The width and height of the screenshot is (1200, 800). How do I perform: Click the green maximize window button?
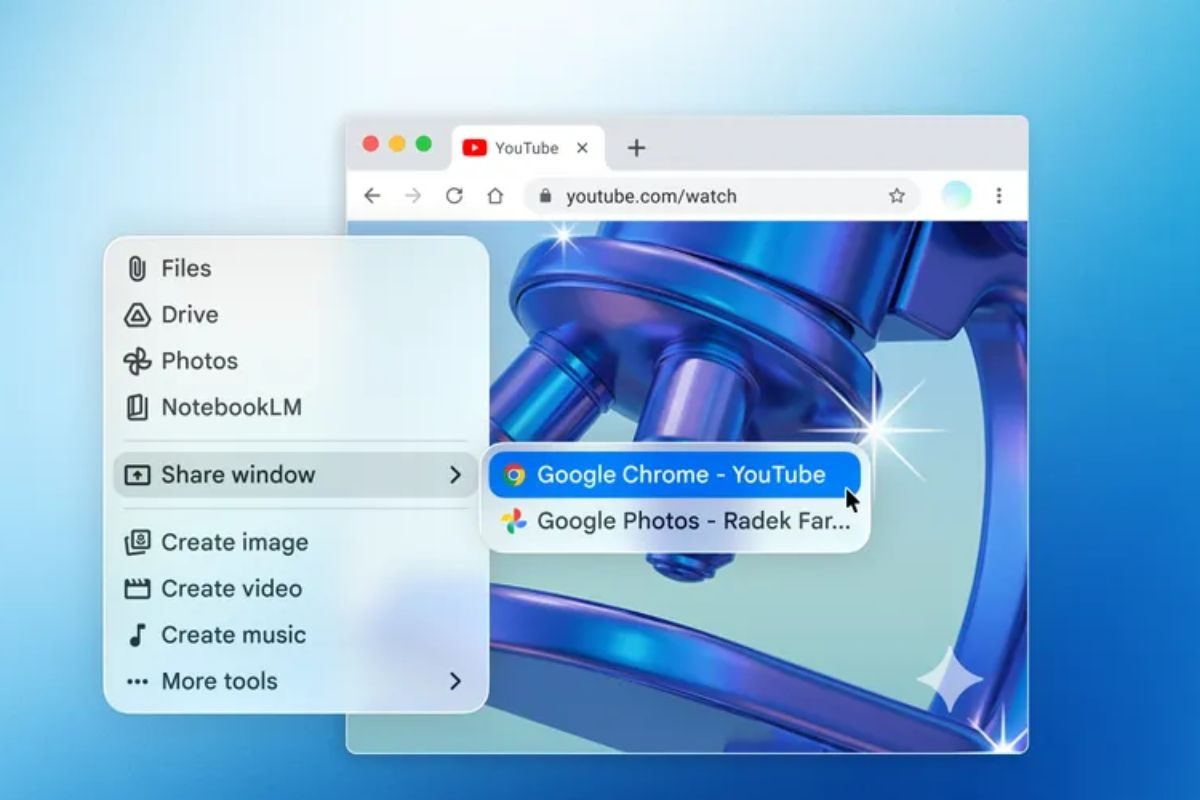click(x=424, y=144)
